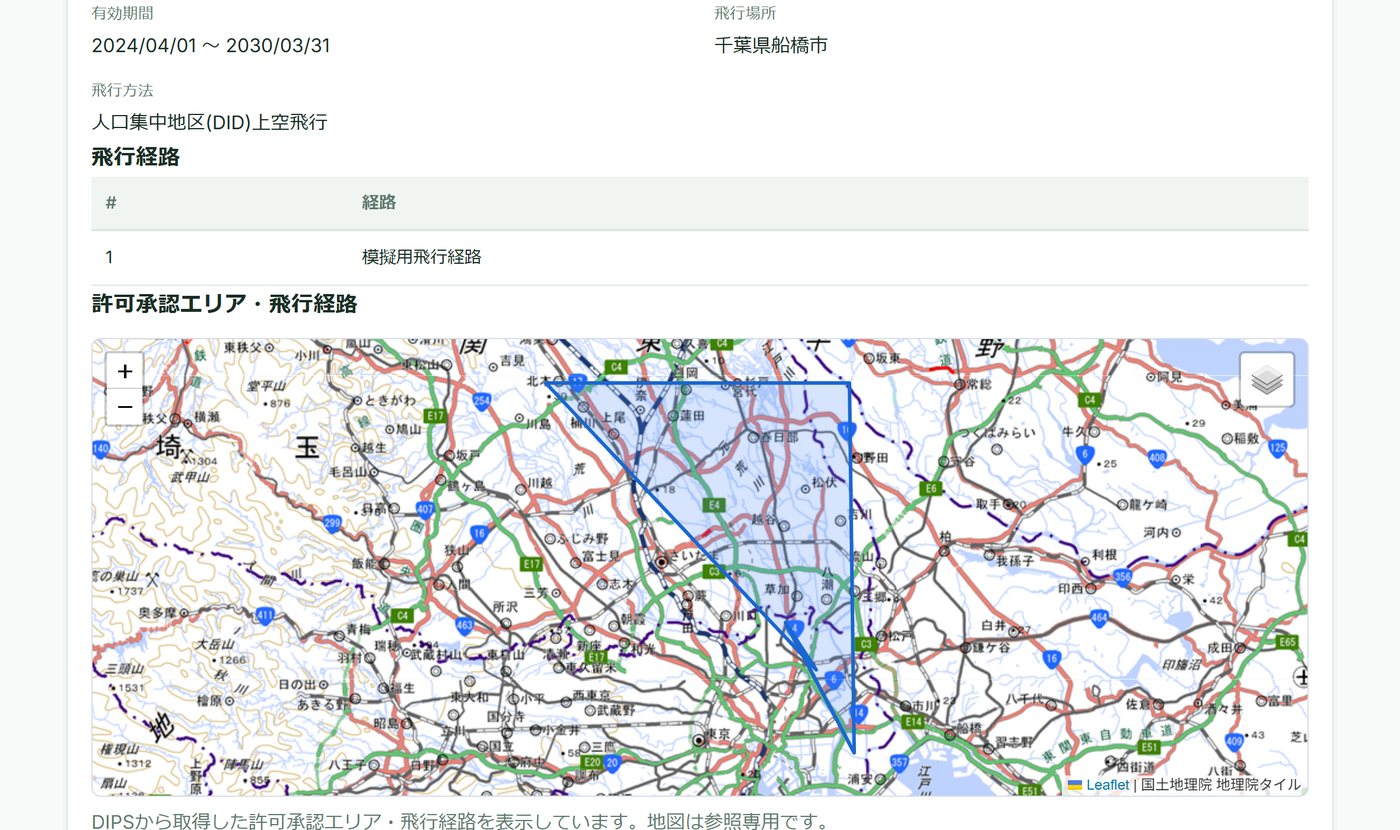
Task: Click the 有効期間 label
Action: pos(122,13)
